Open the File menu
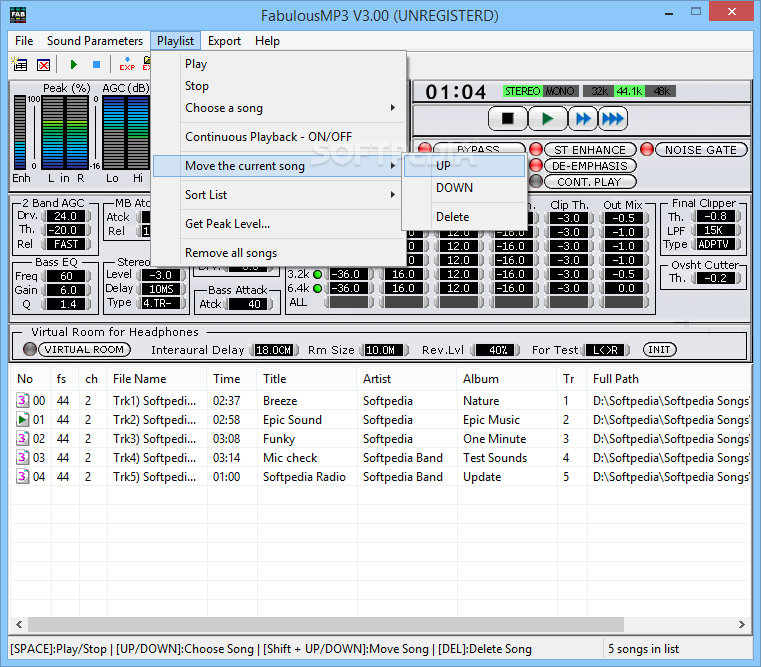This screenshot has height=667, width=761. click(x=24, y=41)
